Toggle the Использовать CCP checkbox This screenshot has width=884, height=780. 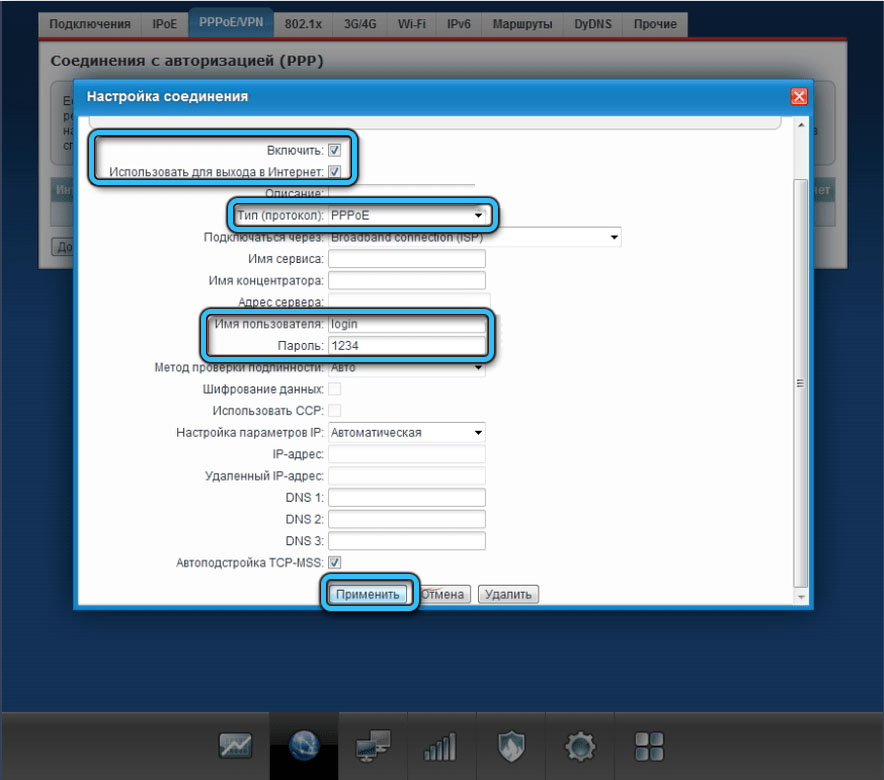(x=334, y=410)
